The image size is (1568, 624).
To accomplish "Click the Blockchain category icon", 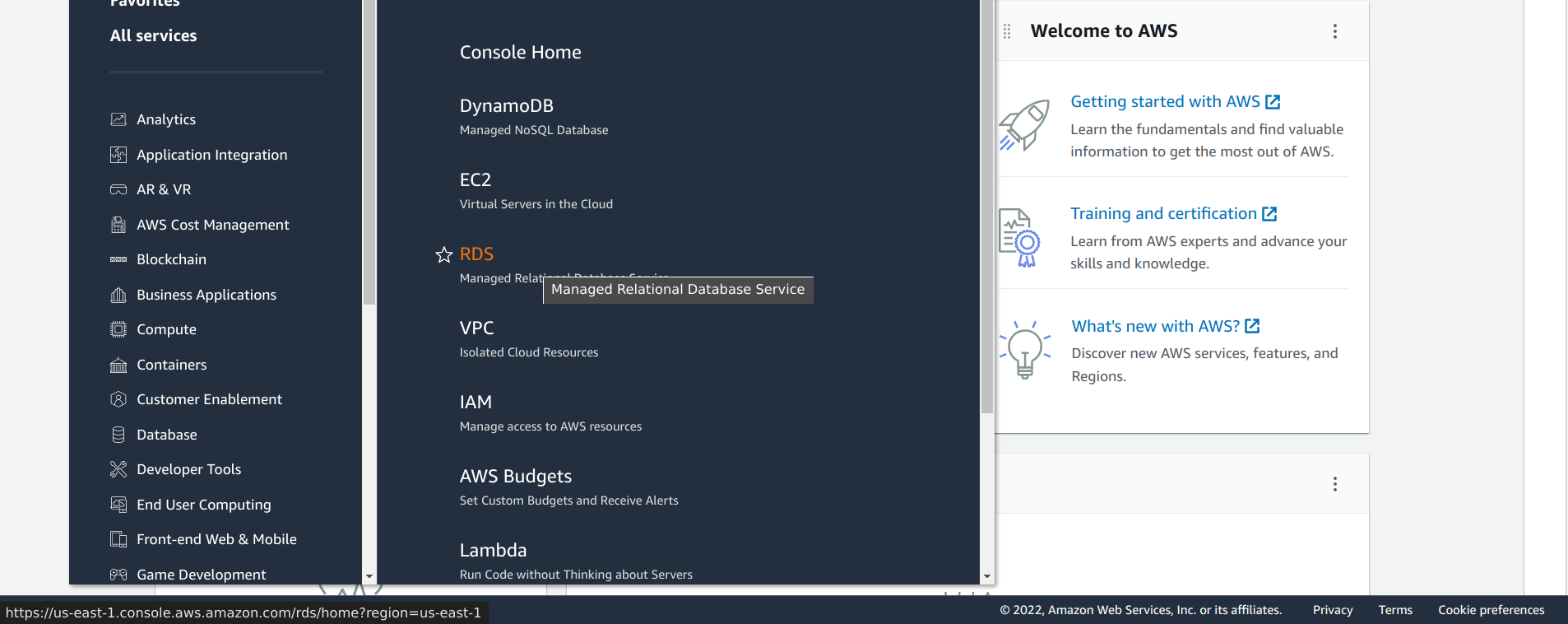I will point(118,259).
